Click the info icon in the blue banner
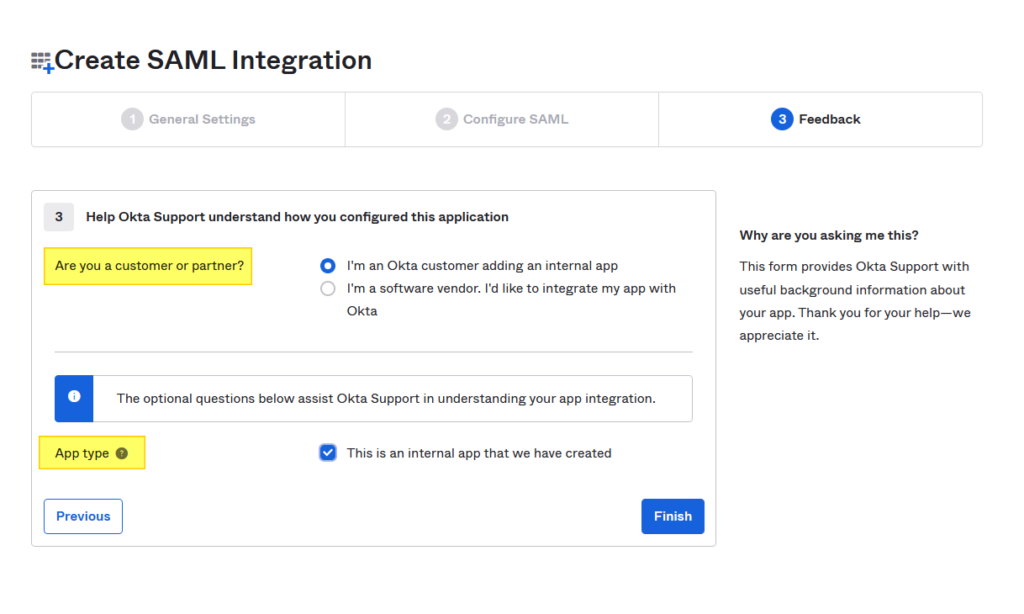This screenshot has width=1024, height=614. (x=74, y=396)
